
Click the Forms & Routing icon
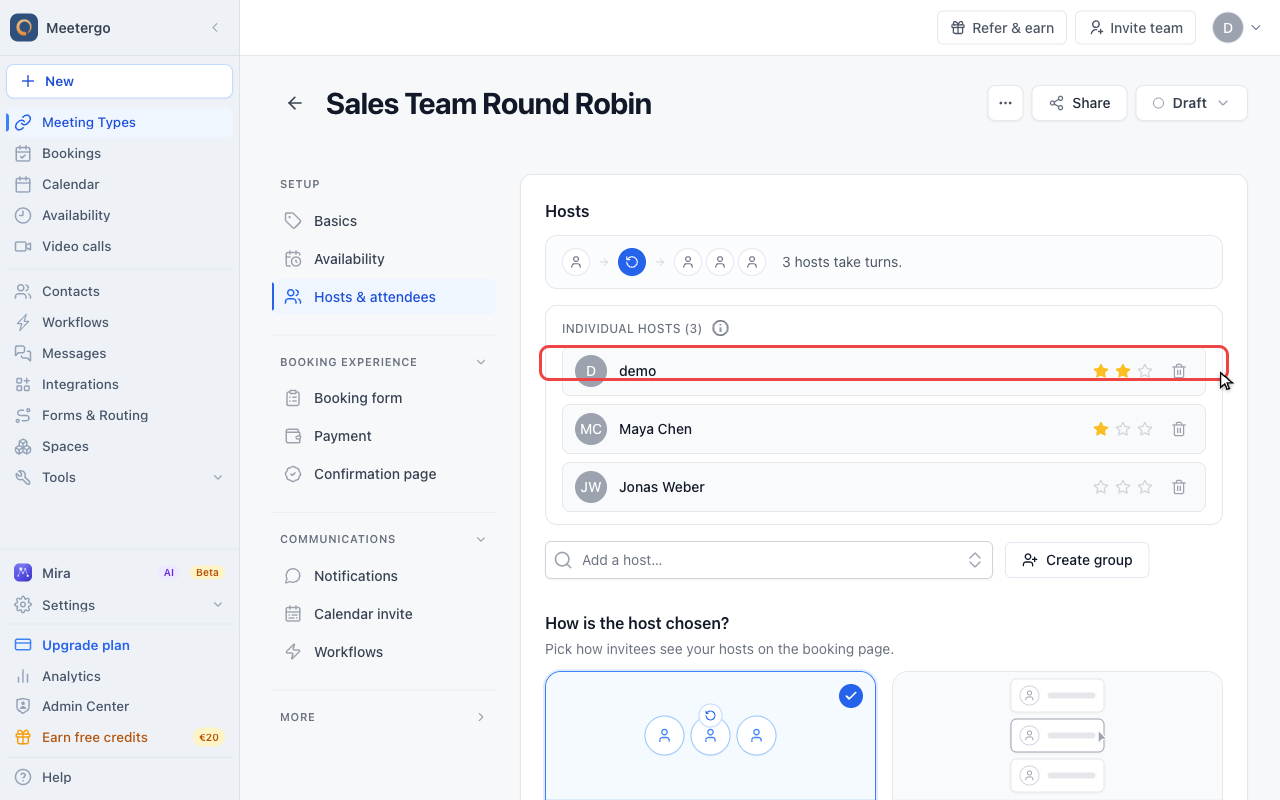(x=23, y=415)
